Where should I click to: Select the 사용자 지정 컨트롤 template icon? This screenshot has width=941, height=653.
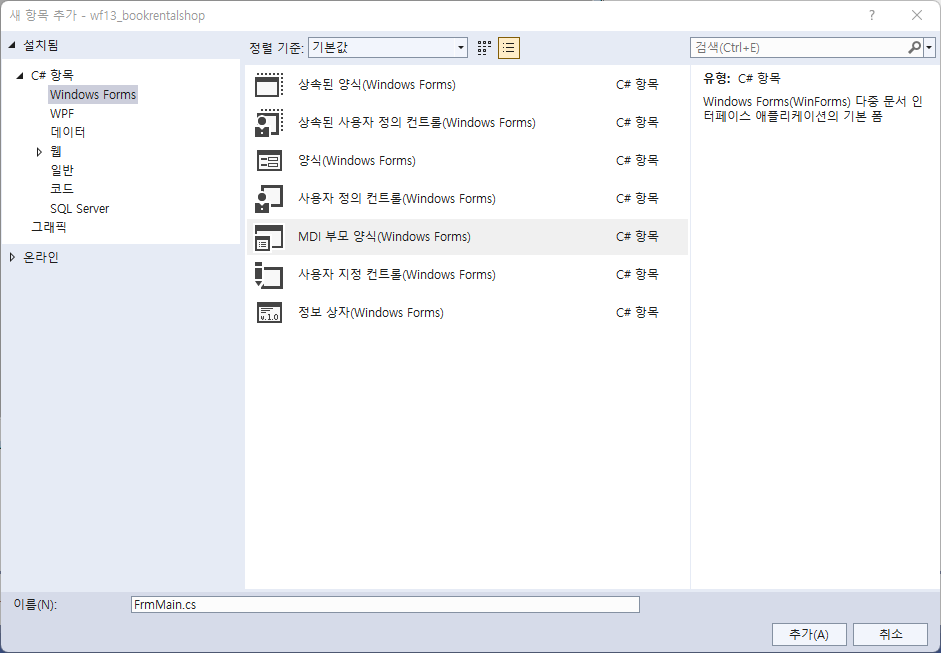269,275
